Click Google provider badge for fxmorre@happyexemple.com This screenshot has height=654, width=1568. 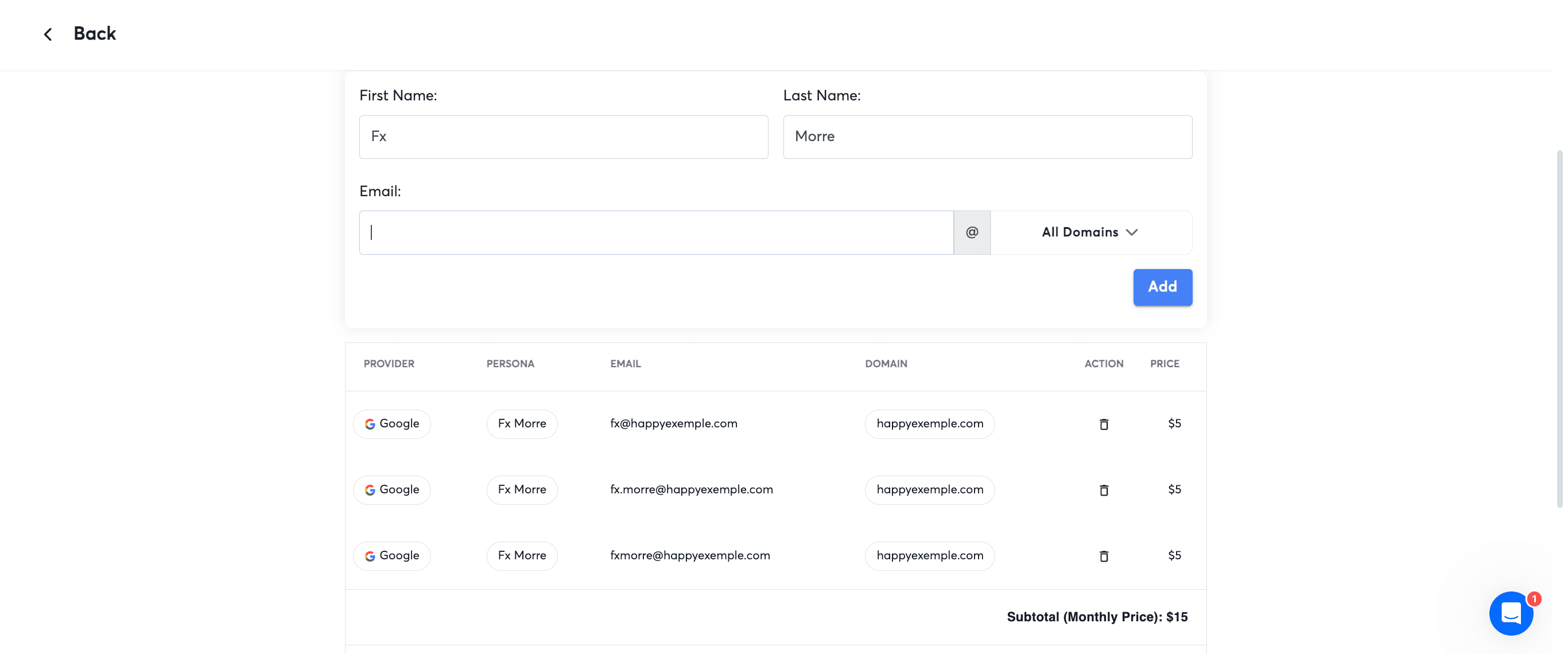click(x=392, y=555)
